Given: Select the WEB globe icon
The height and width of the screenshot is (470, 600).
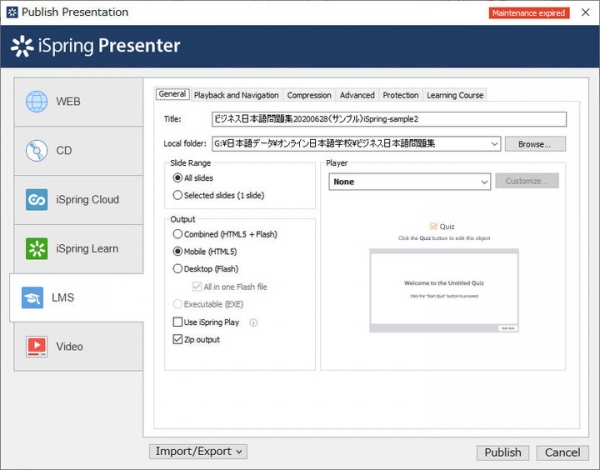Looking at the screenshot, I should pos(37,101).
